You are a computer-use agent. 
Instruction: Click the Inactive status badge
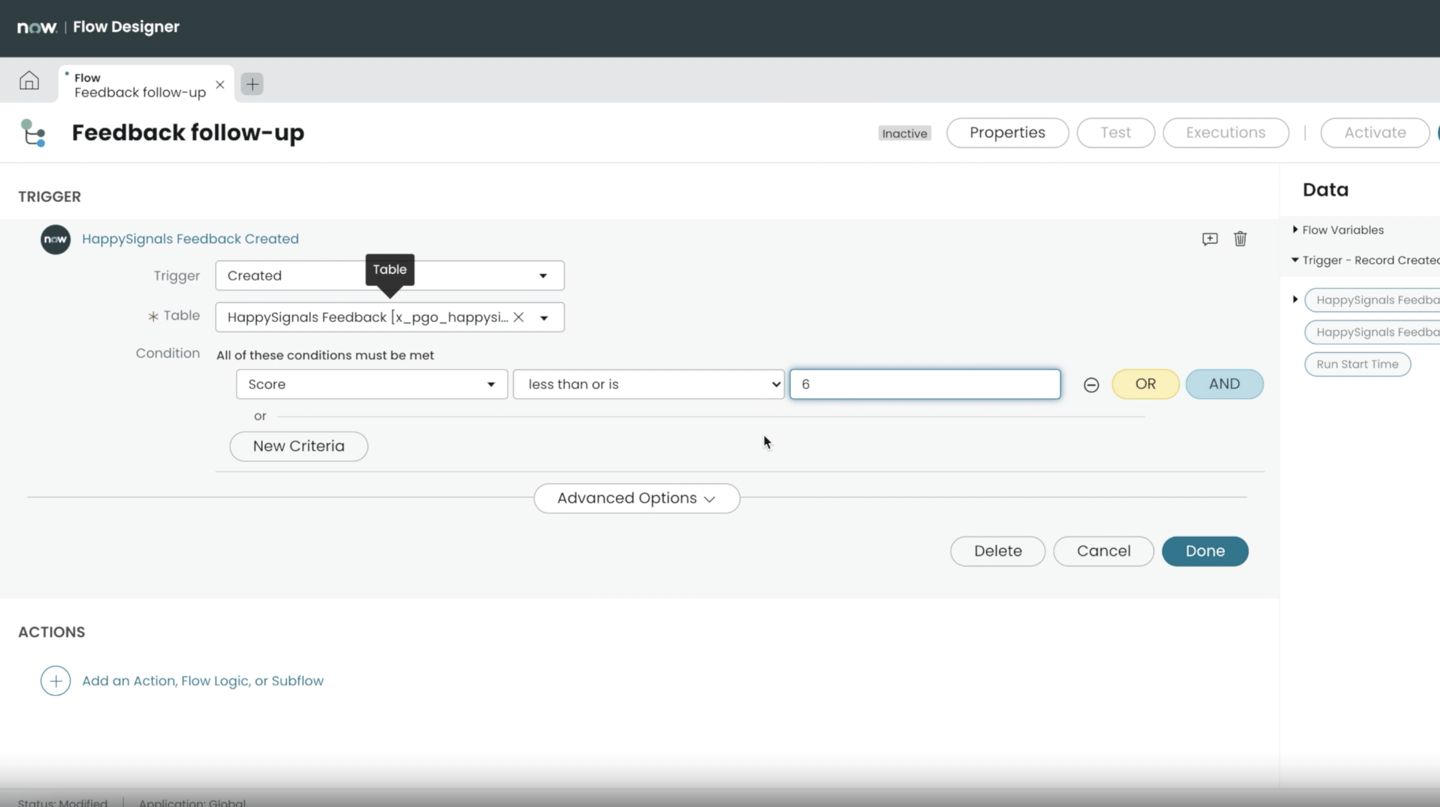tap(903, 132)
